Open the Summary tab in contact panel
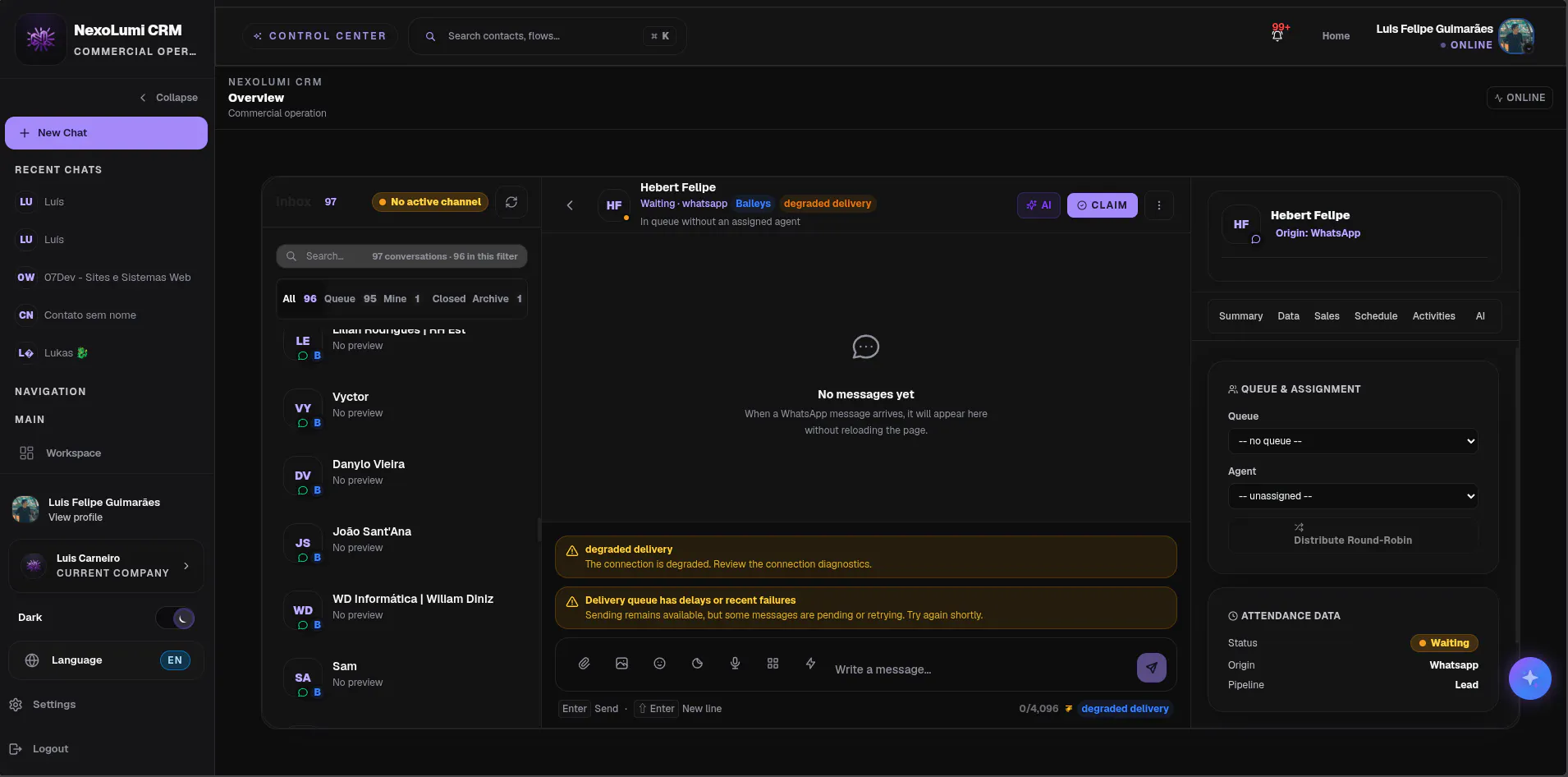This screenshot has height=777, width=1568. pos(1240,316)
